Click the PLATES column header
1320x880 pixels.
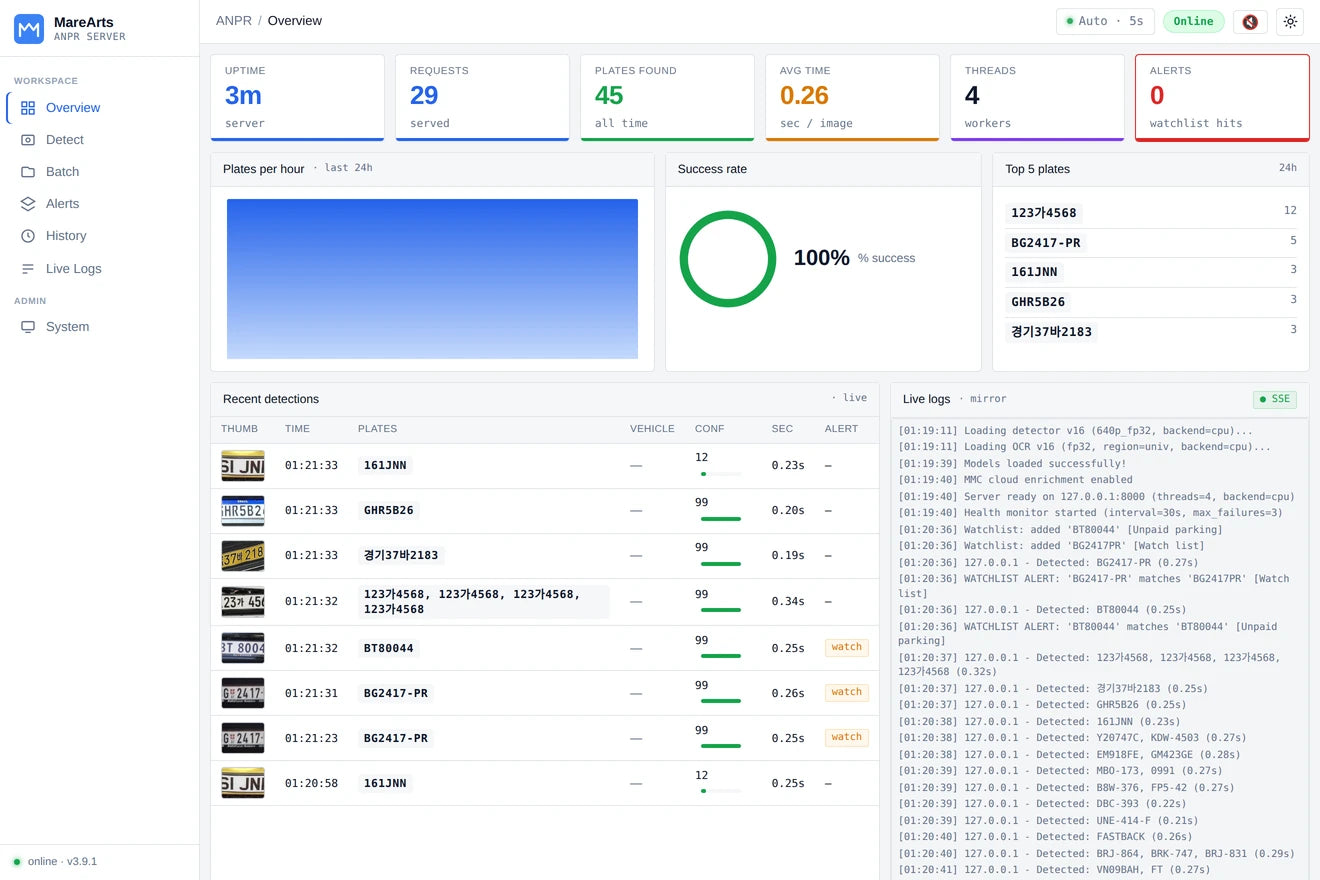point(378,429)
